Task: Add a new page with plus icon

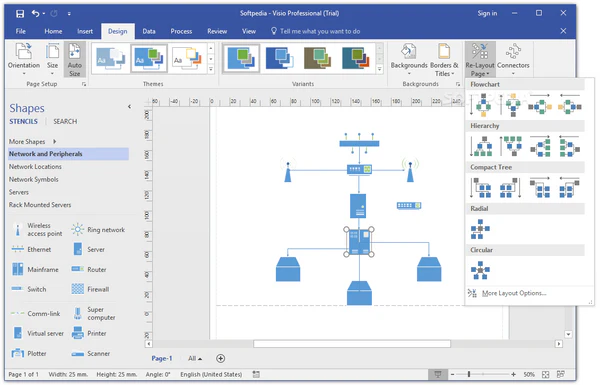Action: coord(220,358)
